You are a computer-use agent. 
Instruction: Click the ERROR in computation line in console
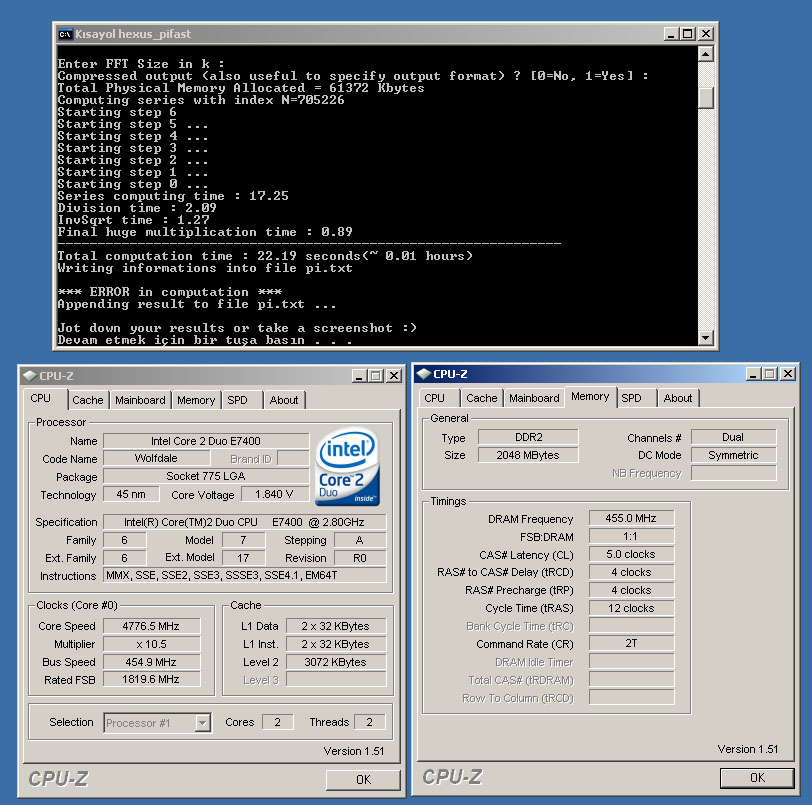tap(170, 292)
